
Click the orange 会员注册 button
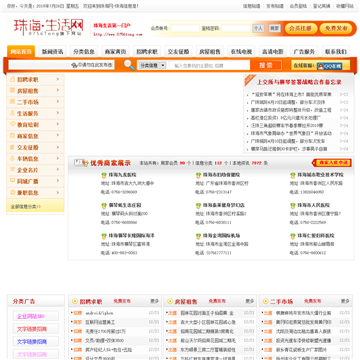301,28
